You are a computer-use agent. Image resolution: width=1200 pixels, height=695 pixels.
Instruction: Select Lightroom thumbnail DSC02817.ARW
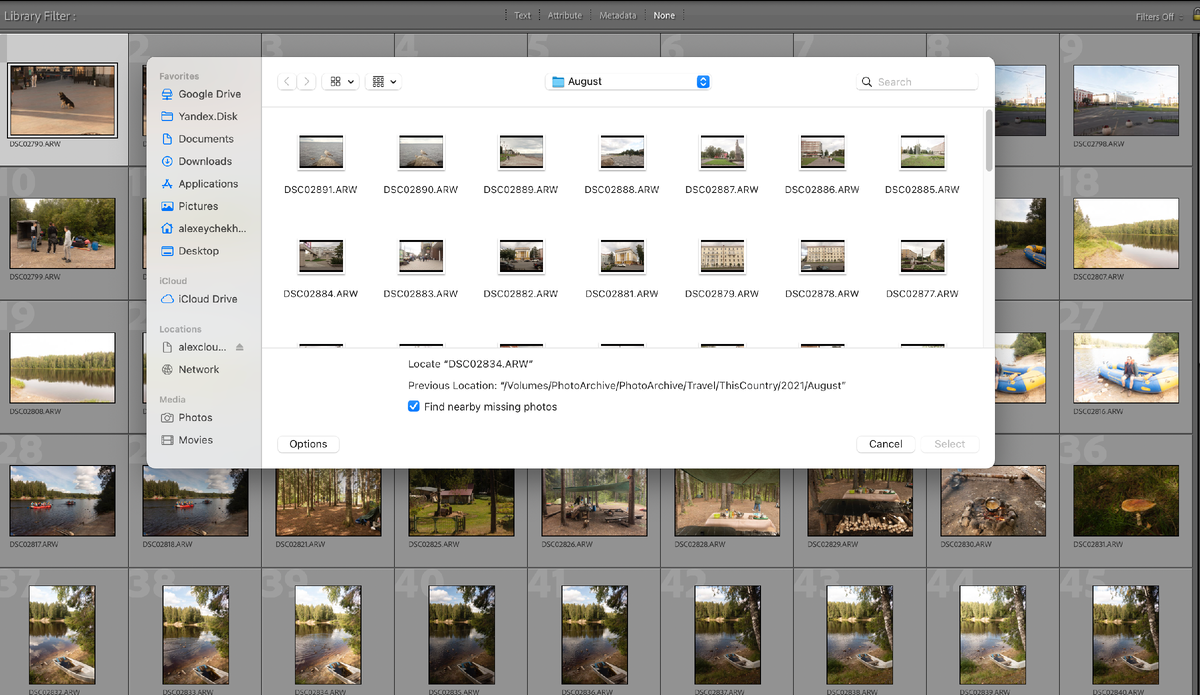point(63,501)
